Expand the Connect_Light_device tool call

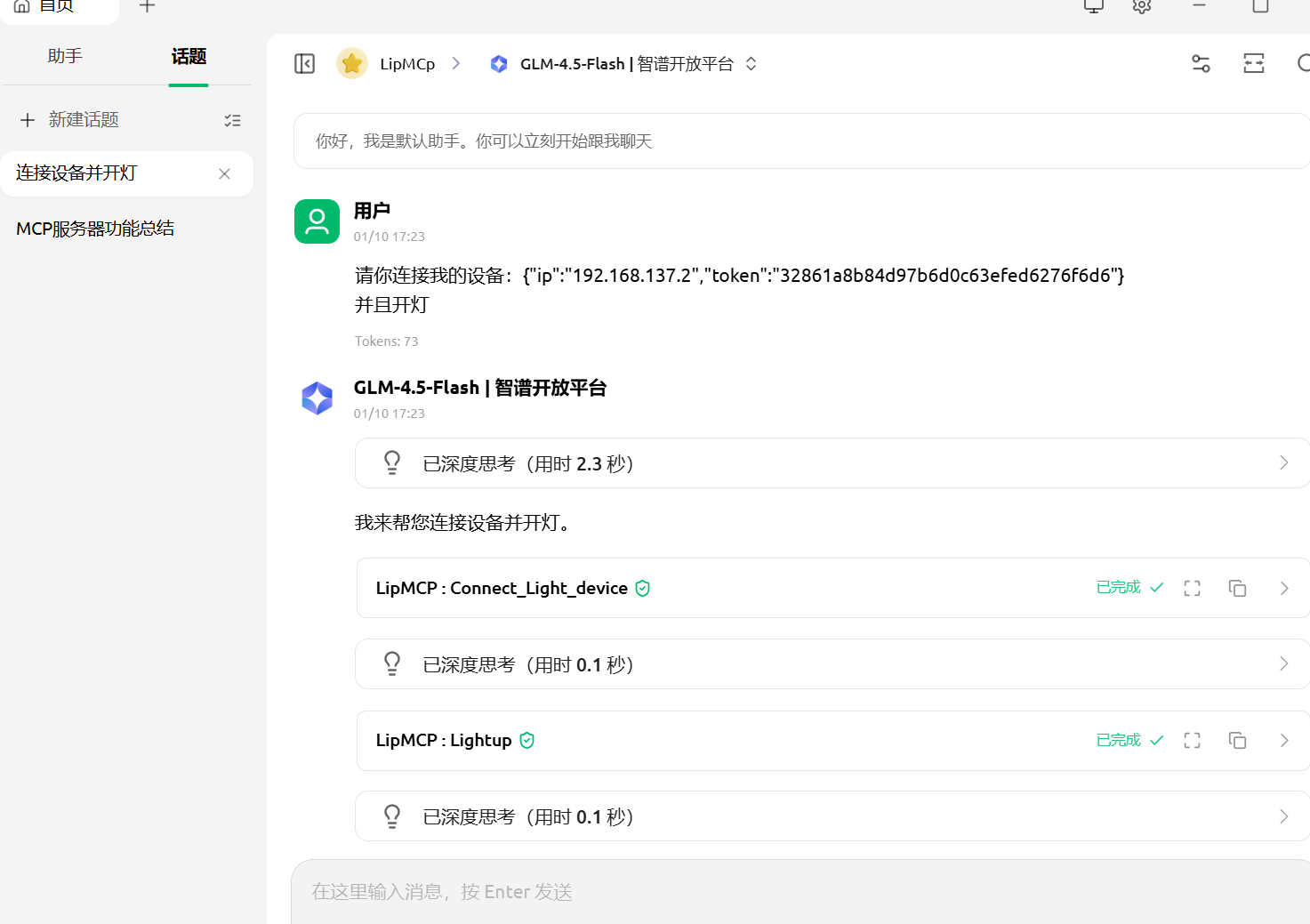(832, 588)
